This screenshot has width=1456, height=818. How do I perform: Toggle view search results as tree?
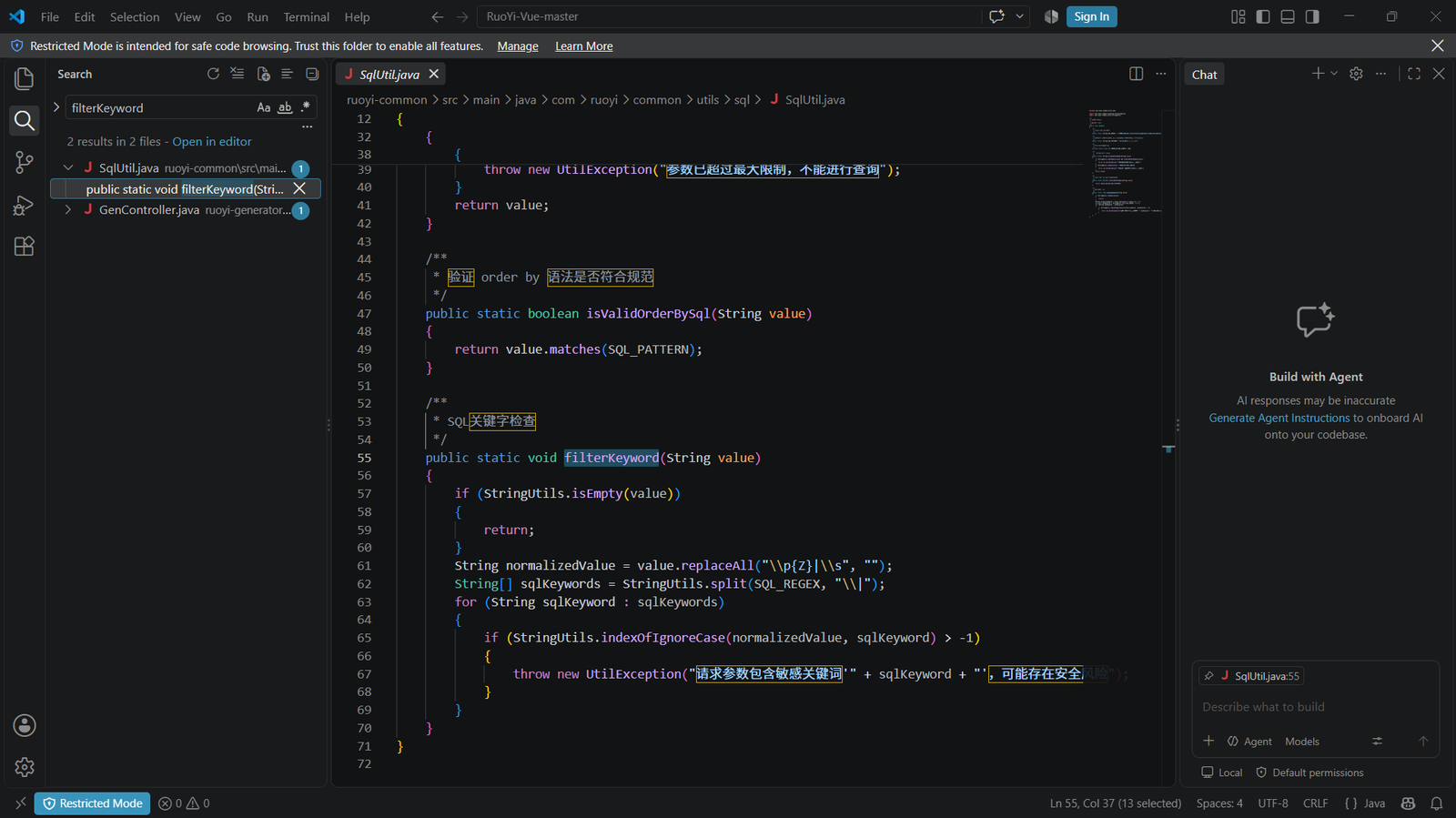pyautogui.click(x=288, y=74)
